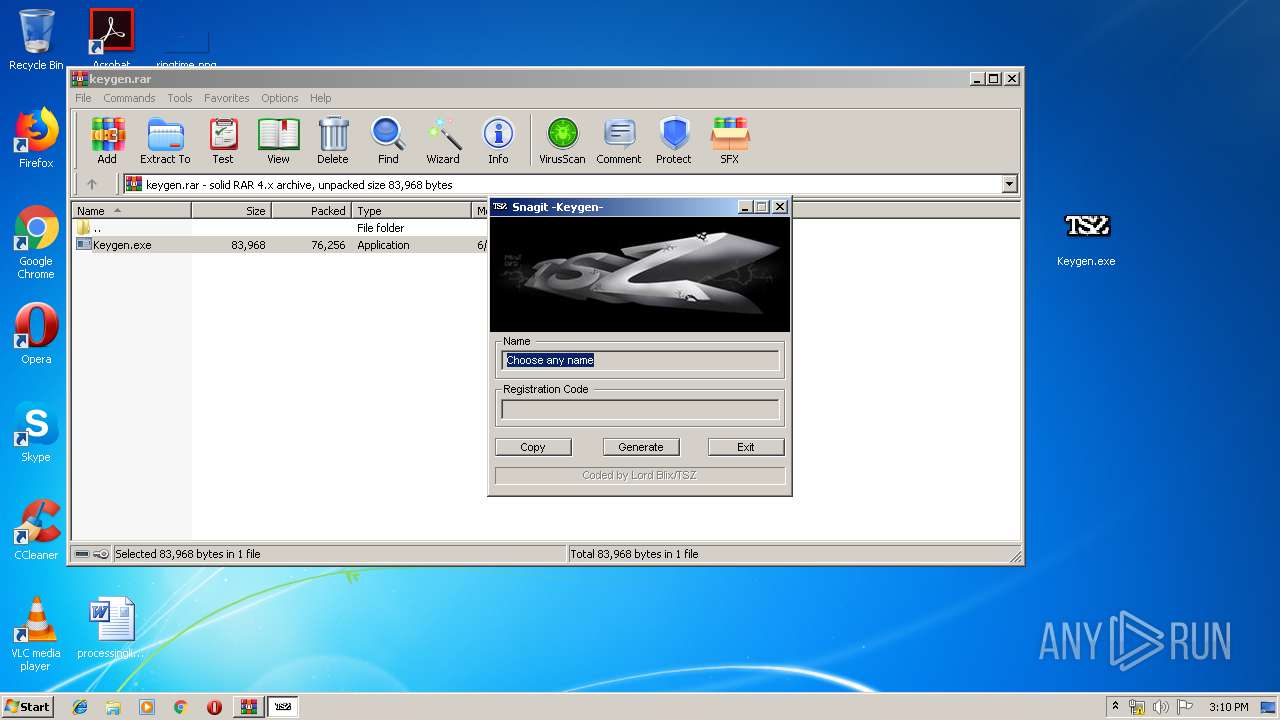Image resolution: width=1280 pixels, height=720 pixels.
Task: Open the Commands menu
Action: [x=129, y=98]
